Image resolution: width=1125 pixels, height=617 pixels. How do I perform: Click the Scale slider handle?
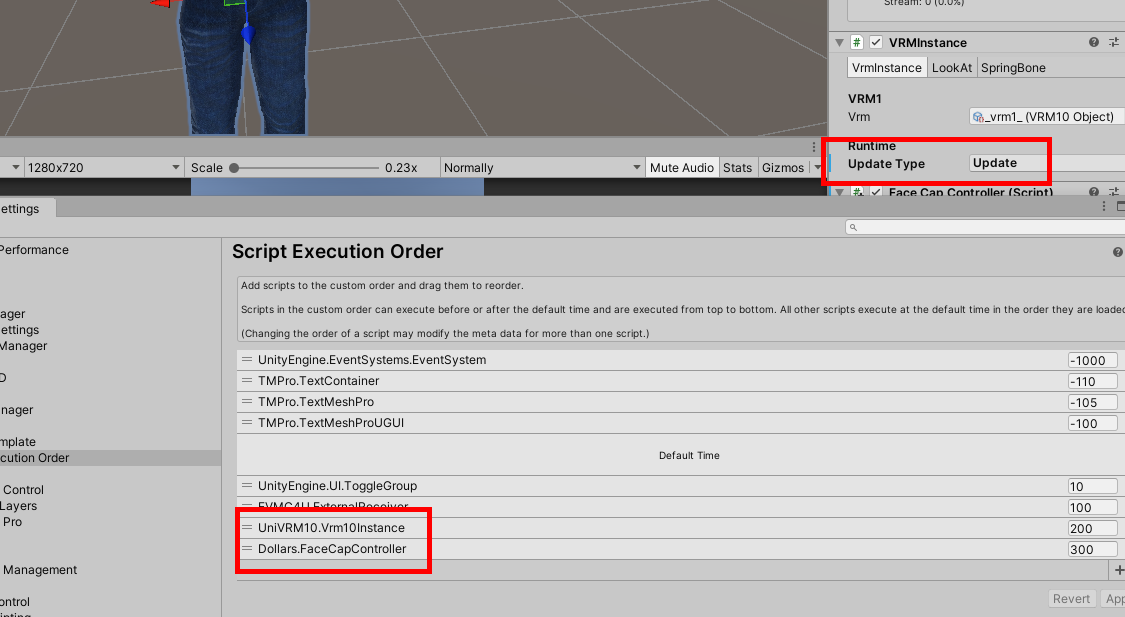pyautogui.click(x=234, y=167)
